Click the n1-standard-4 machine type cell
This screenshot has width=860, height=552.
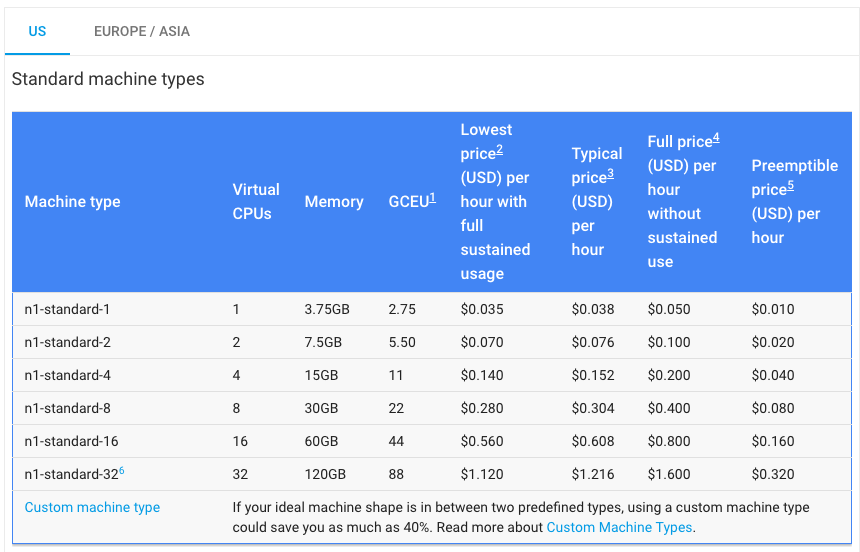pyautogui.click(x=68, y=375)
